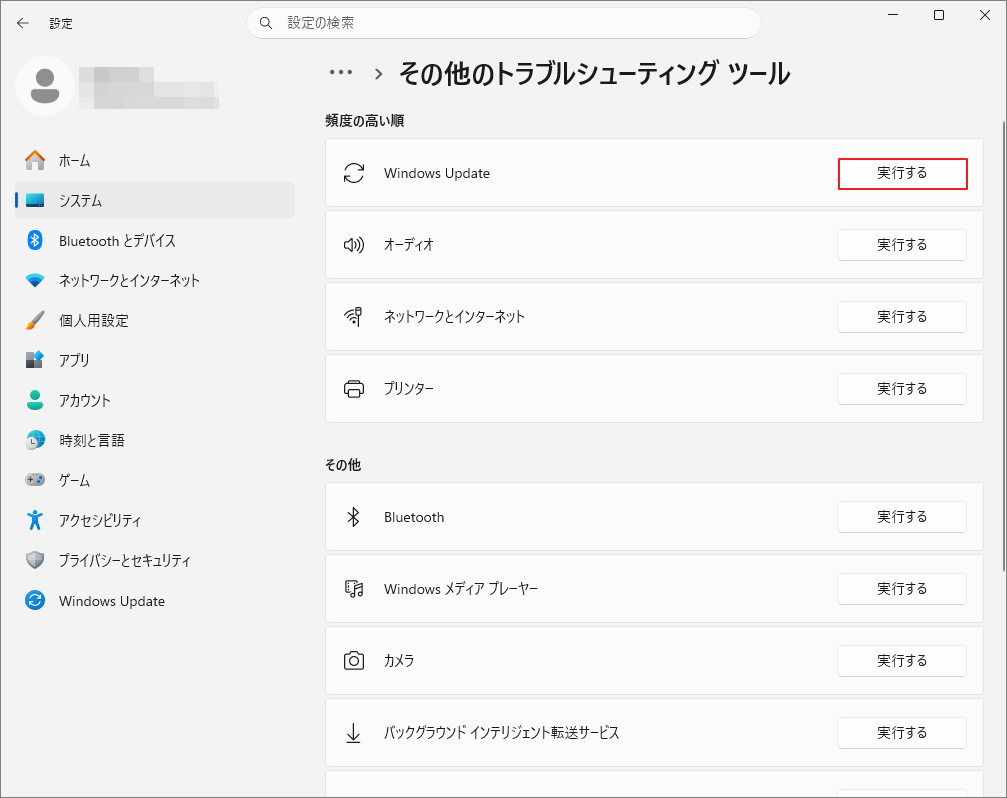Open 個人用設定 in the sidebar

[x=155, y=320]
